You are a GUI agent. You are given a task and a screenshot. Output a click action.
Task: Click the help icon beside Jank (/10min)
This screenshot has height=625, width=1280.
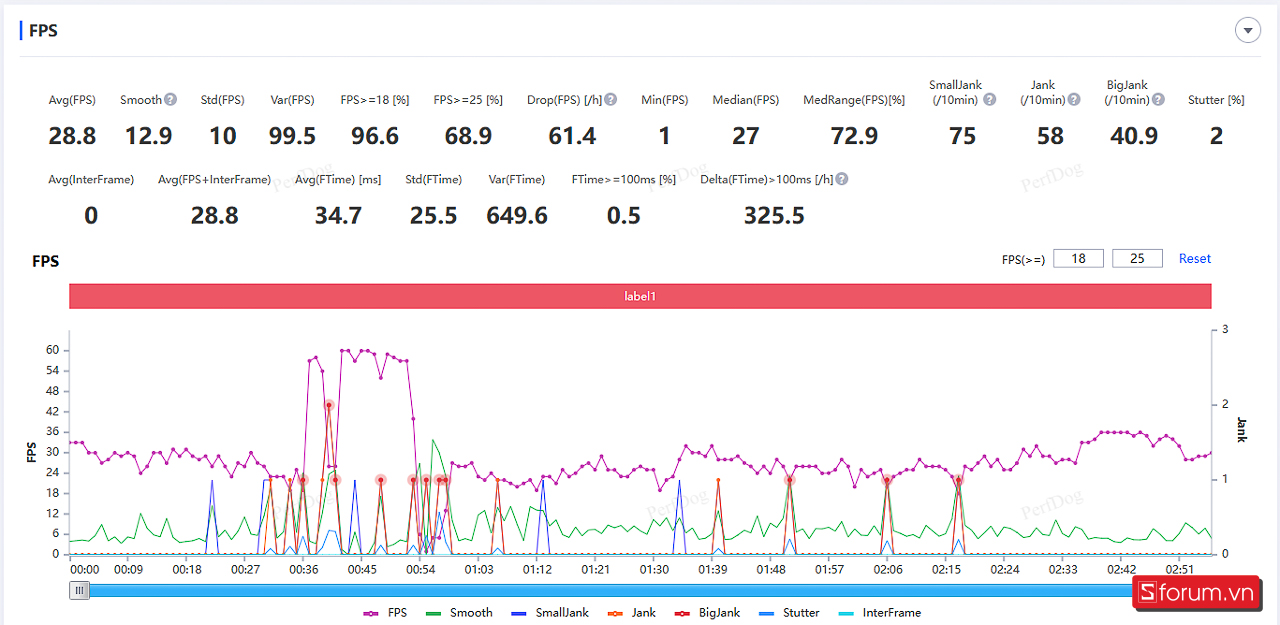click(x=1074, y=100)
